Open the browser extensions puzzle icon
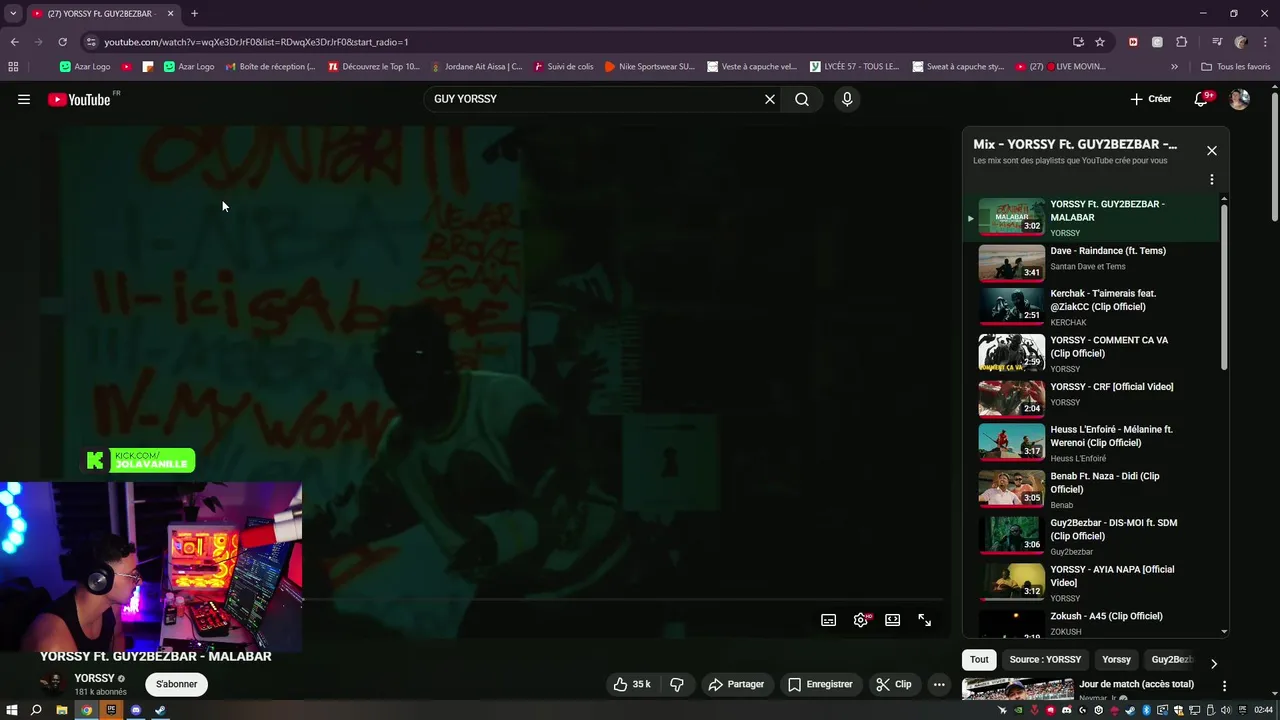 (1181, 42)
